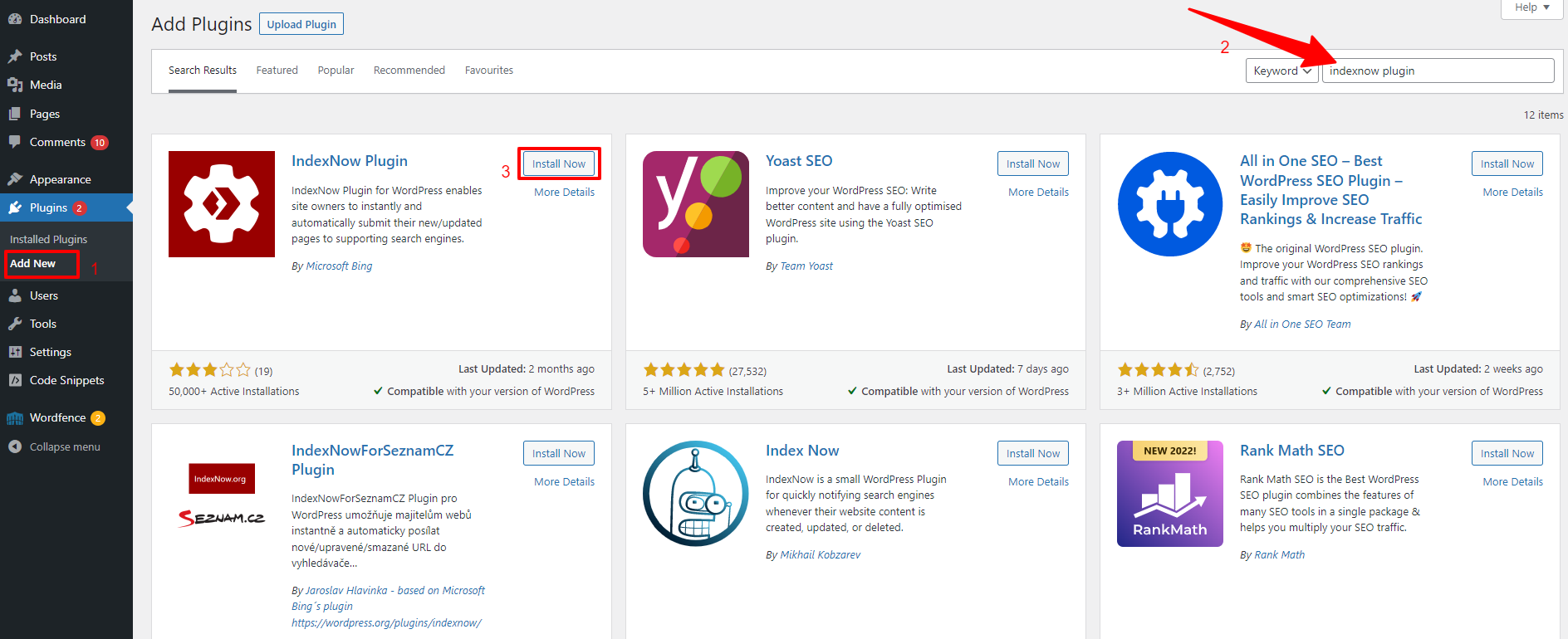Viewport: 1568px width, 639px height.
Task: Open the Rank Math author link
Action: [1279, 555]
